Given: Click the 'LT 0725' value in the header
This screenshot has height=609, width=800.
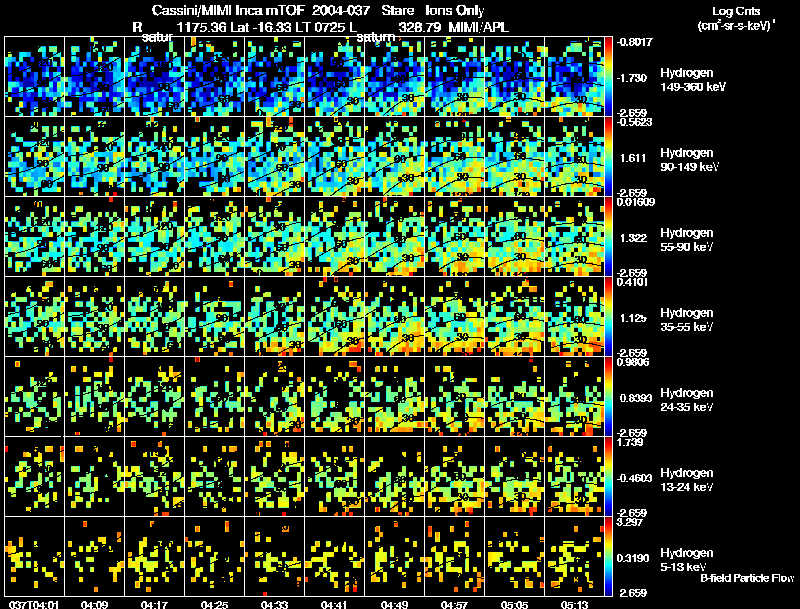Looking at the screenshot, I should (322, 27).
